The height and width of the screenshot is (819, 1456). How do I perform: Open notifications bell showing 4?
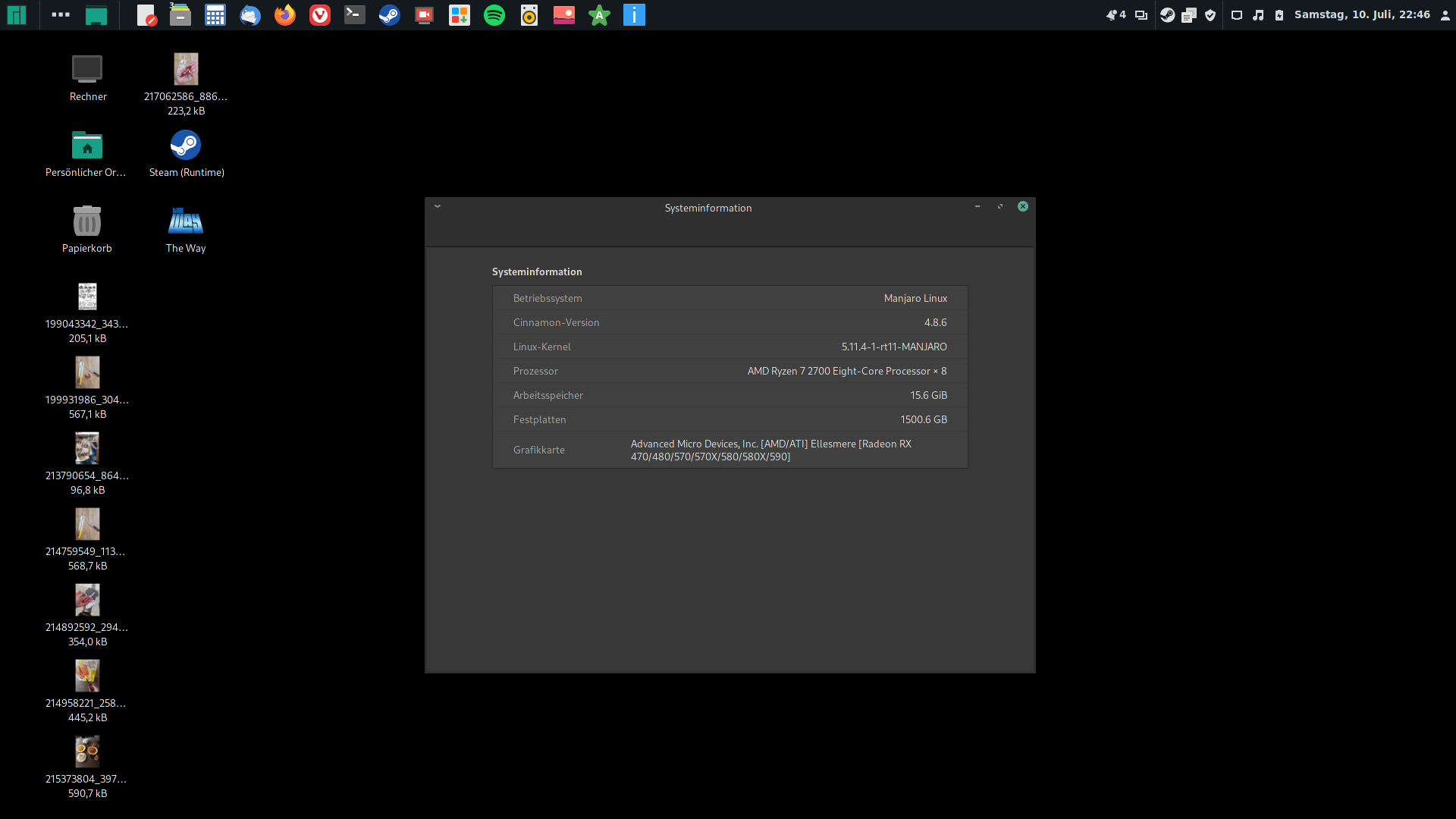(1116, 15)
